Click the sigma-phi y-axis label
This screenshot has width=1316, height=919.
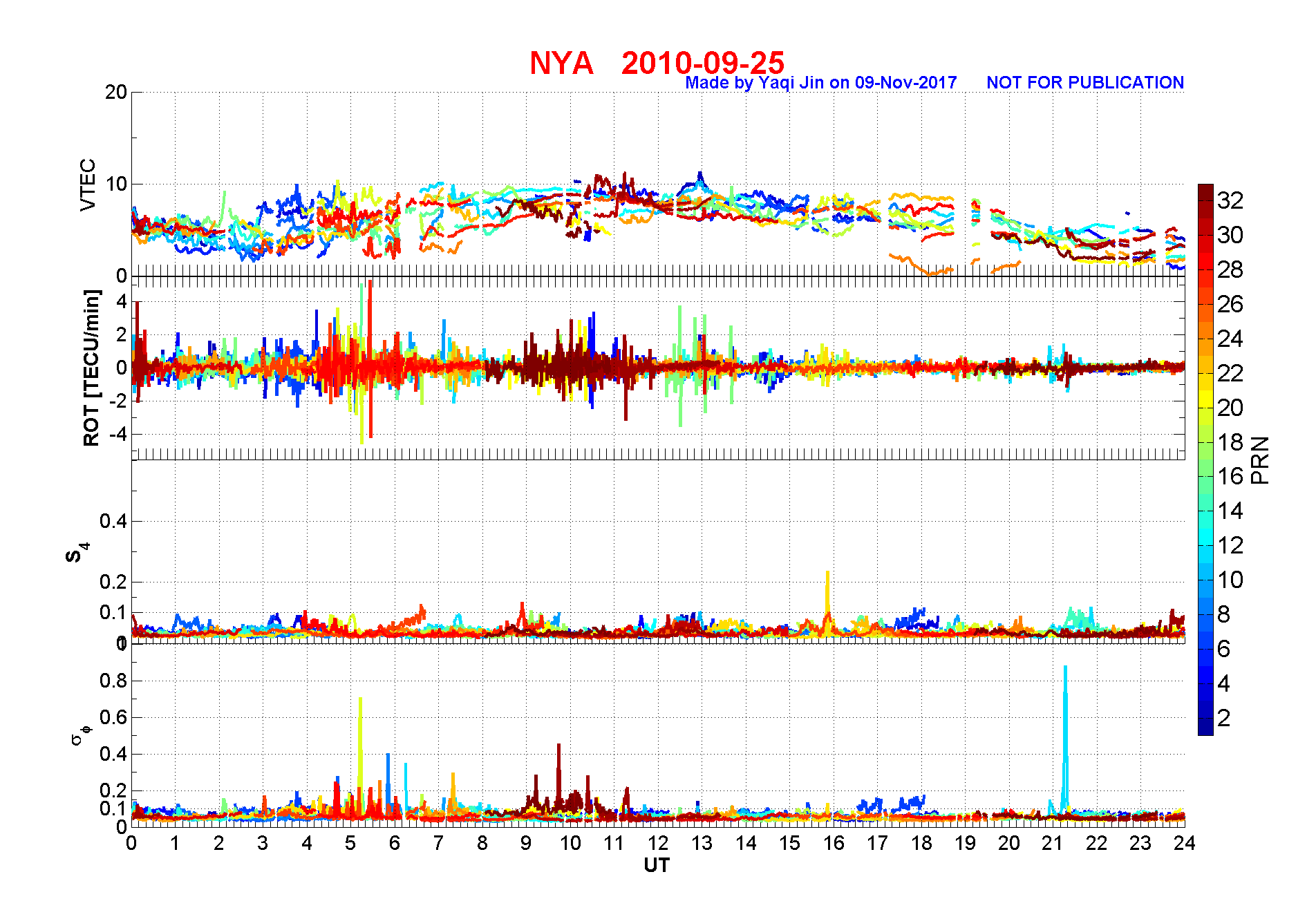(81, 735)
